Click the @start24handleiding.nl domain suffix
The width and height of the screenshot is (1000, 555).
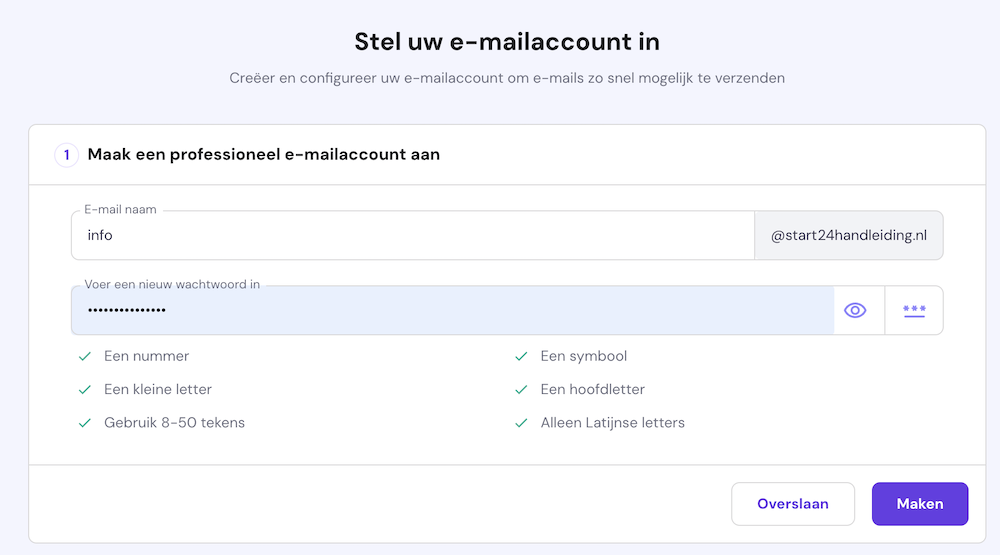849,236
